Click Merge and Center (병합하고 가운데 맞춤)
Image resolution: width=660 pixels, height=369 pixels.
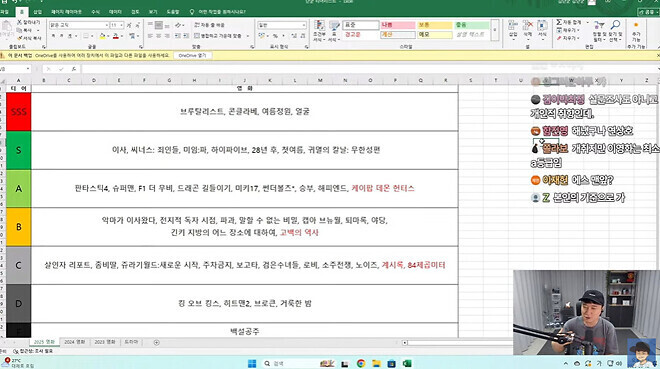218,36
